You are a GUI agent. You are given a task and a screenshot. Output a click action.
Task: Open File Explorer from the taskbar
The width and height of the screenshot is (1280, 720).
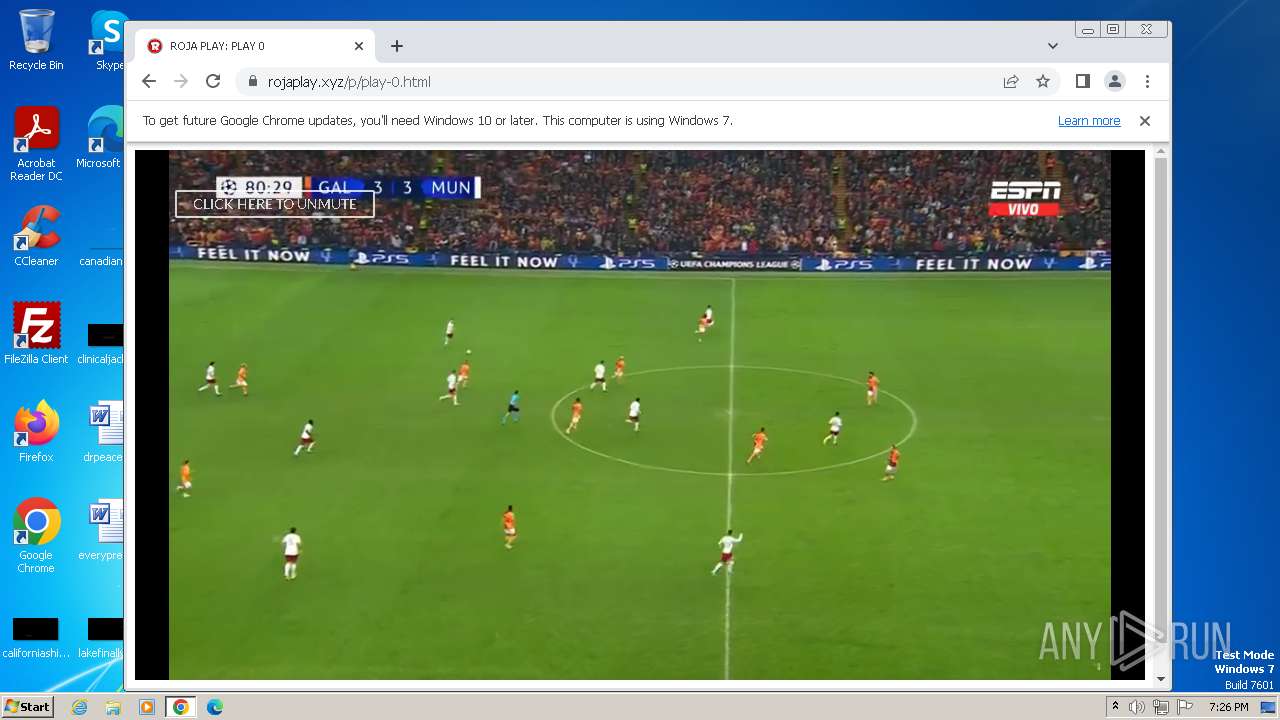click(x=113, y=707)
